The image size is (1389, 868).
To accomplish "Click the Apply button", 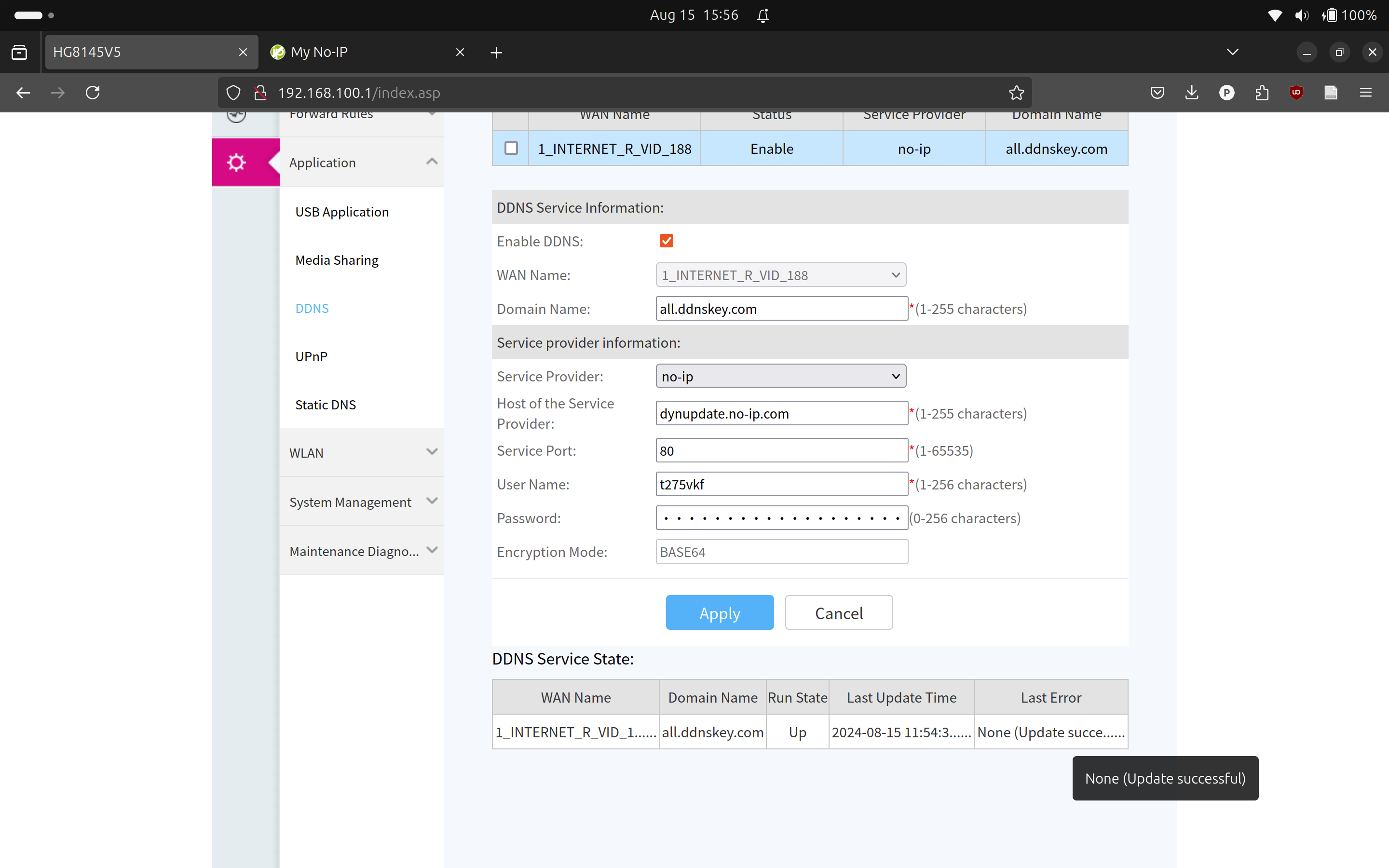I will point(719,612).
